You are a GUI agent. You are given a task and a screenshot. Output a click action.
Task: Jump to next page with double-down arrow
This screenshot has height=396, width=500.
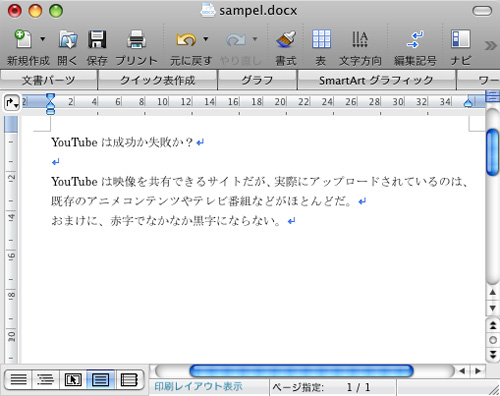coord(493,354)
